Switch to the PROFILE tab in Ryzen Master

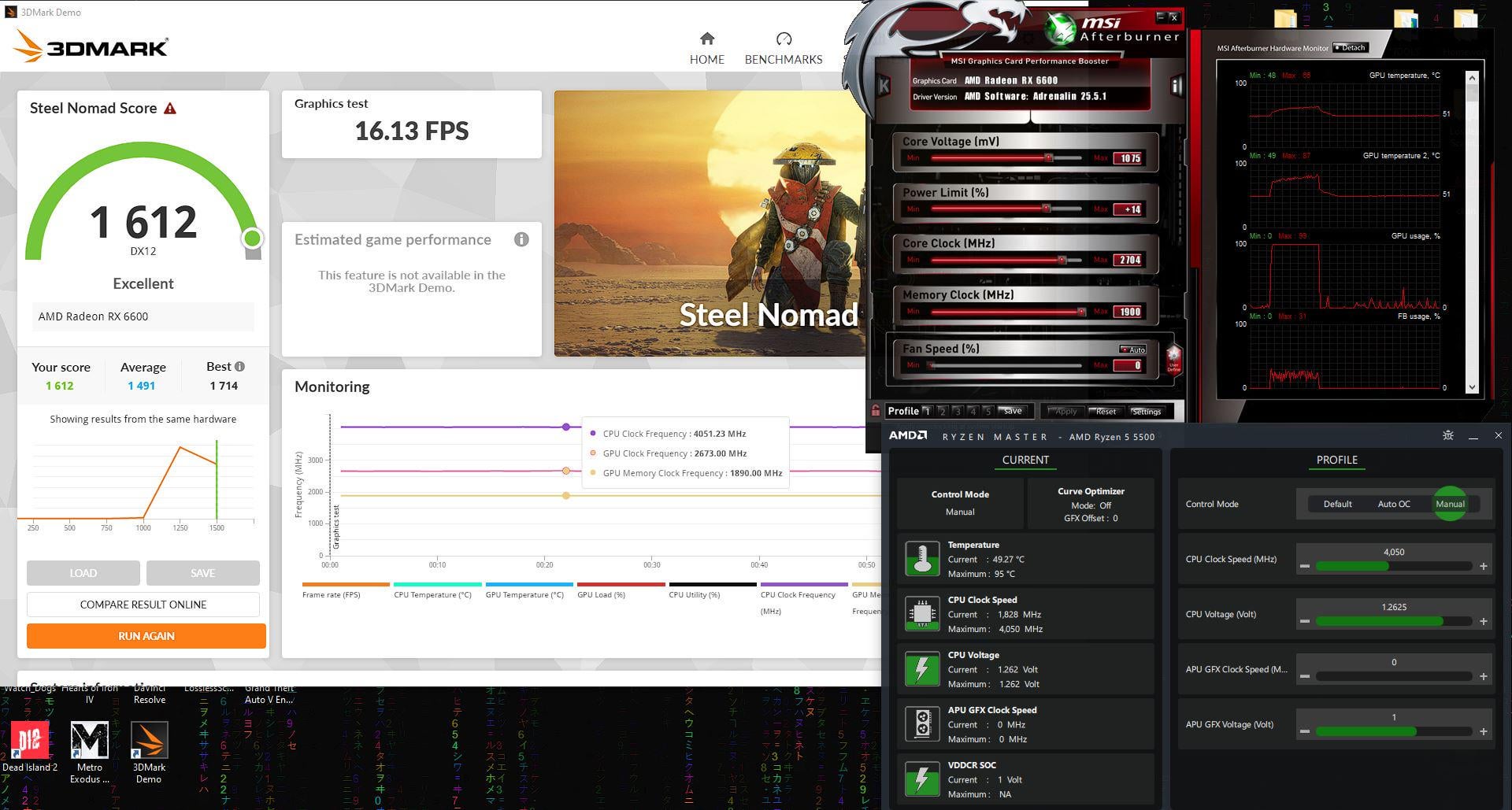[1337, 460]
